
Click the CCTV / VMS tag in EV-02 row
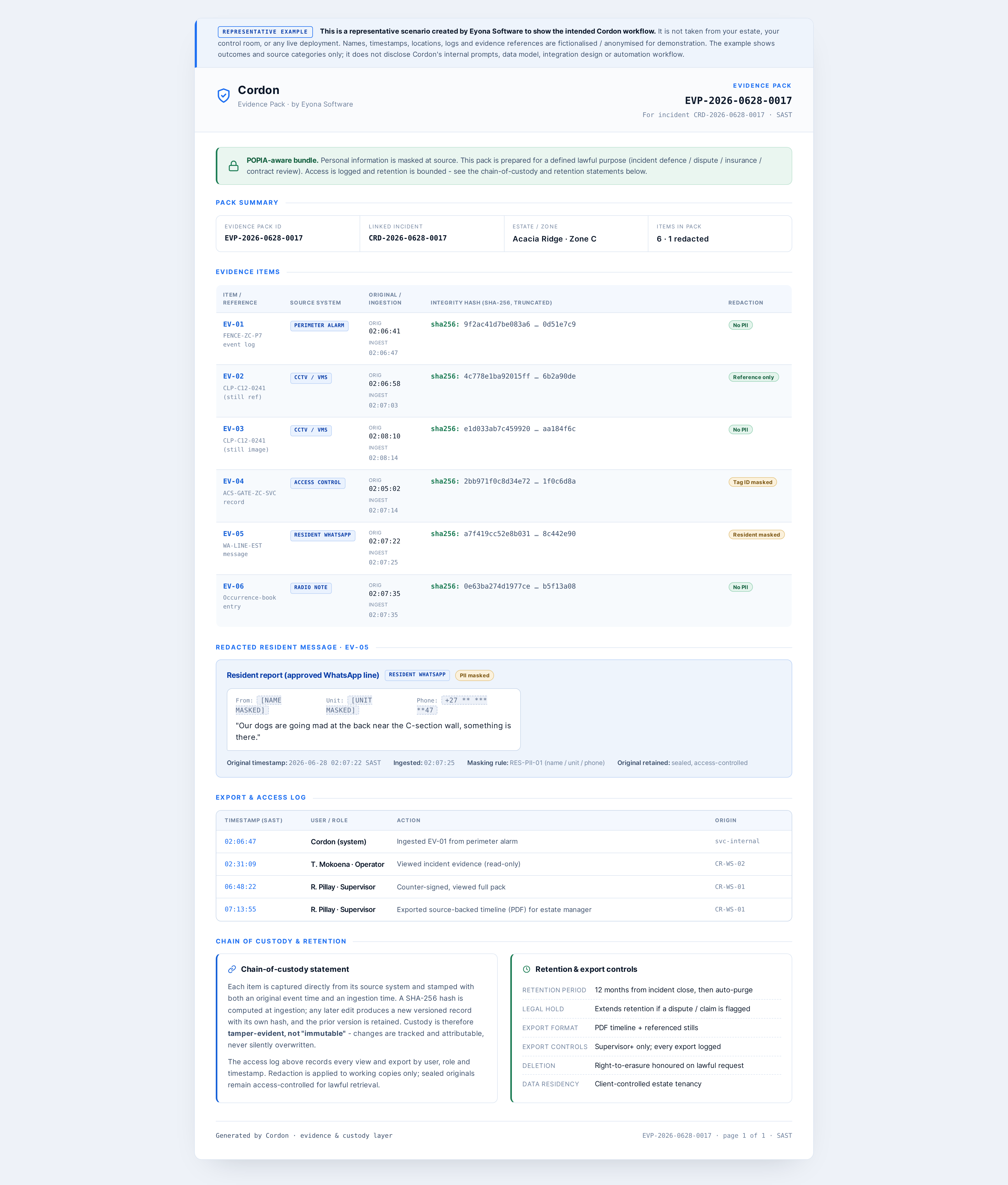point(311,378)
